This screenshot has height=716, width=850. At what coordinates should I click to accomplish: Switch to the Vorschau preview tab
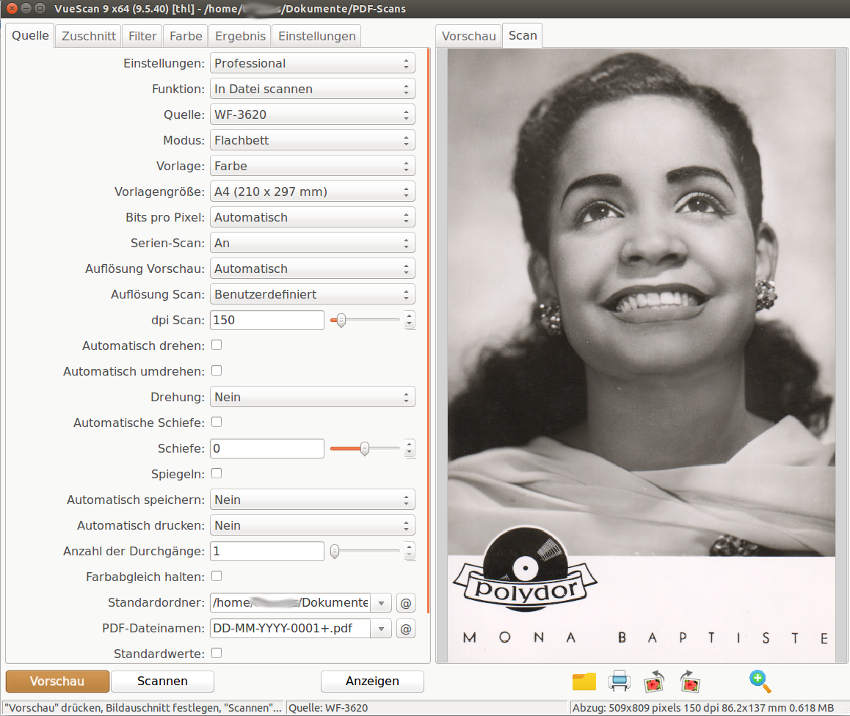point(469,36)
